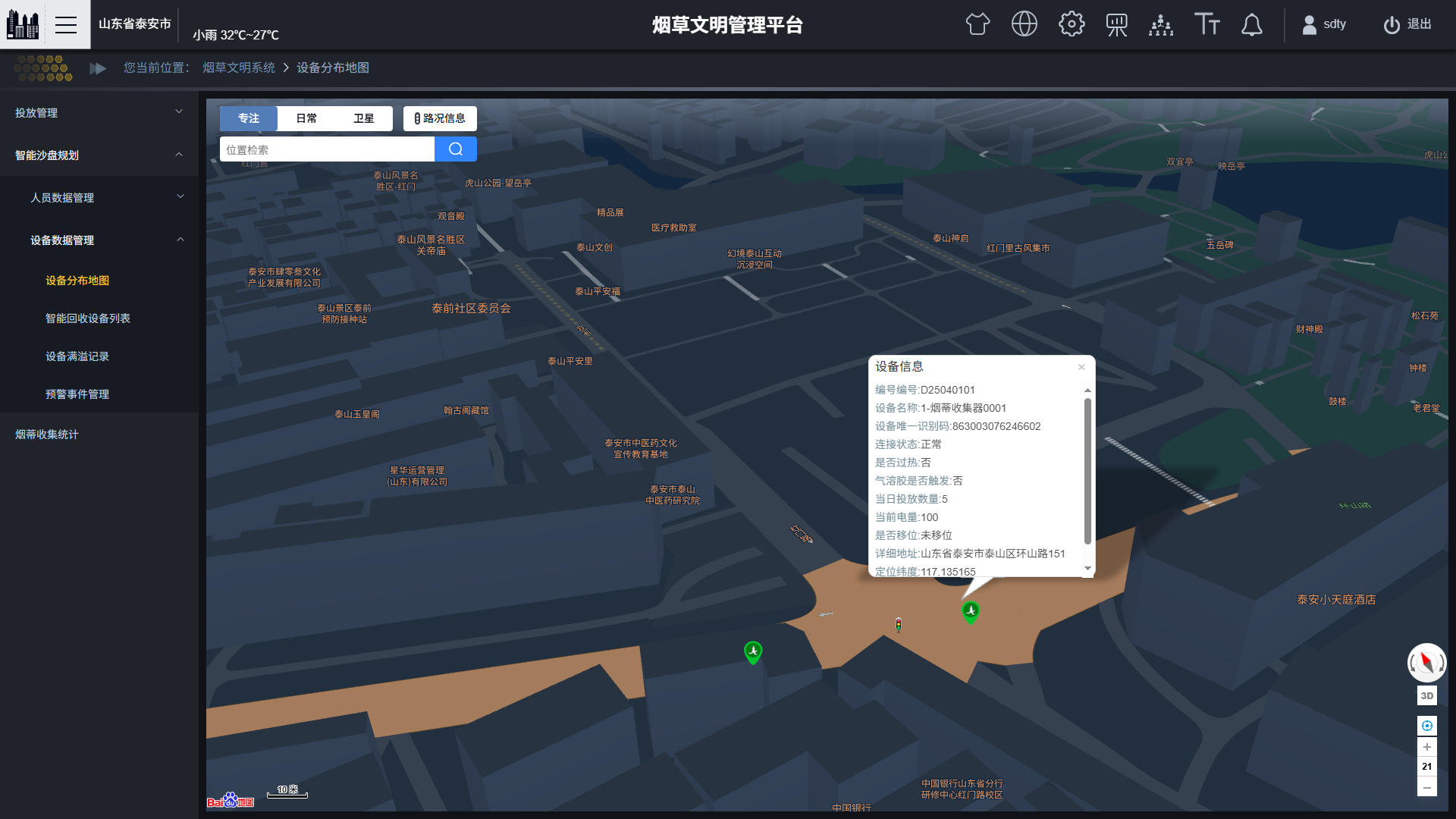Click the hamburger menu icon

[66, 24]
